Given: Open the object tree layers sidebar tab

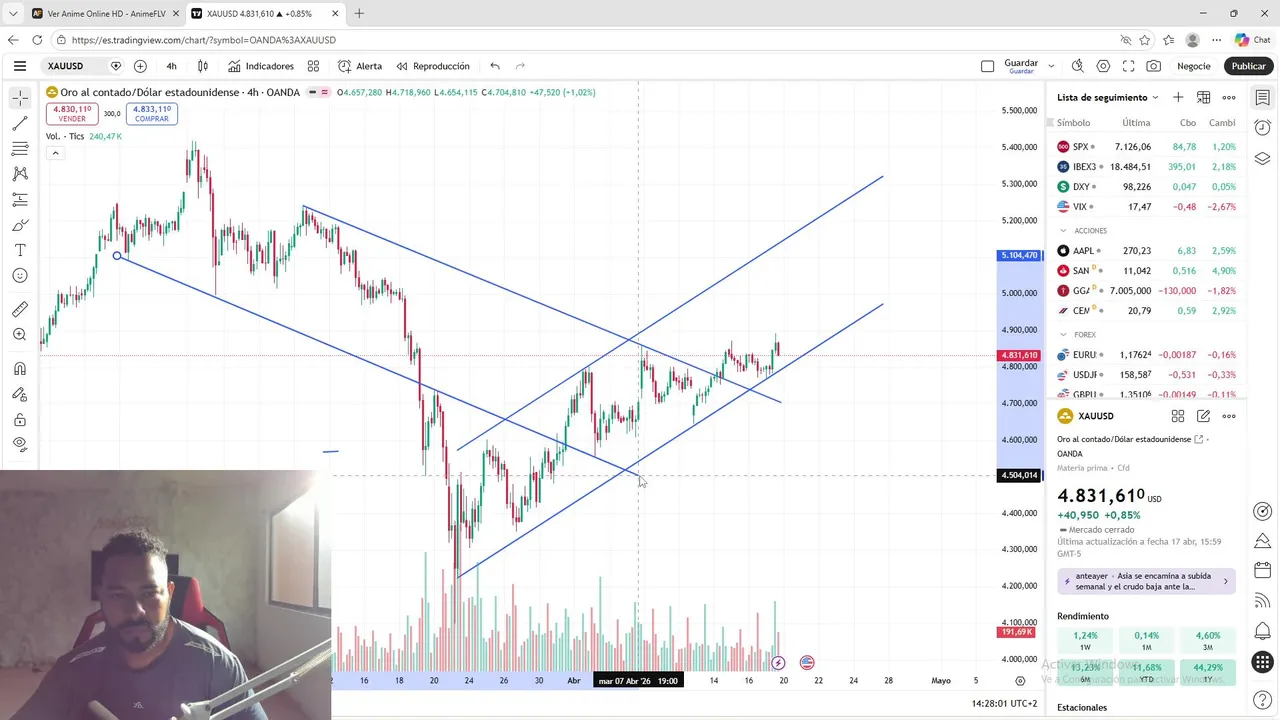Looking at the screenshot, I should [x=1262, y=158].
